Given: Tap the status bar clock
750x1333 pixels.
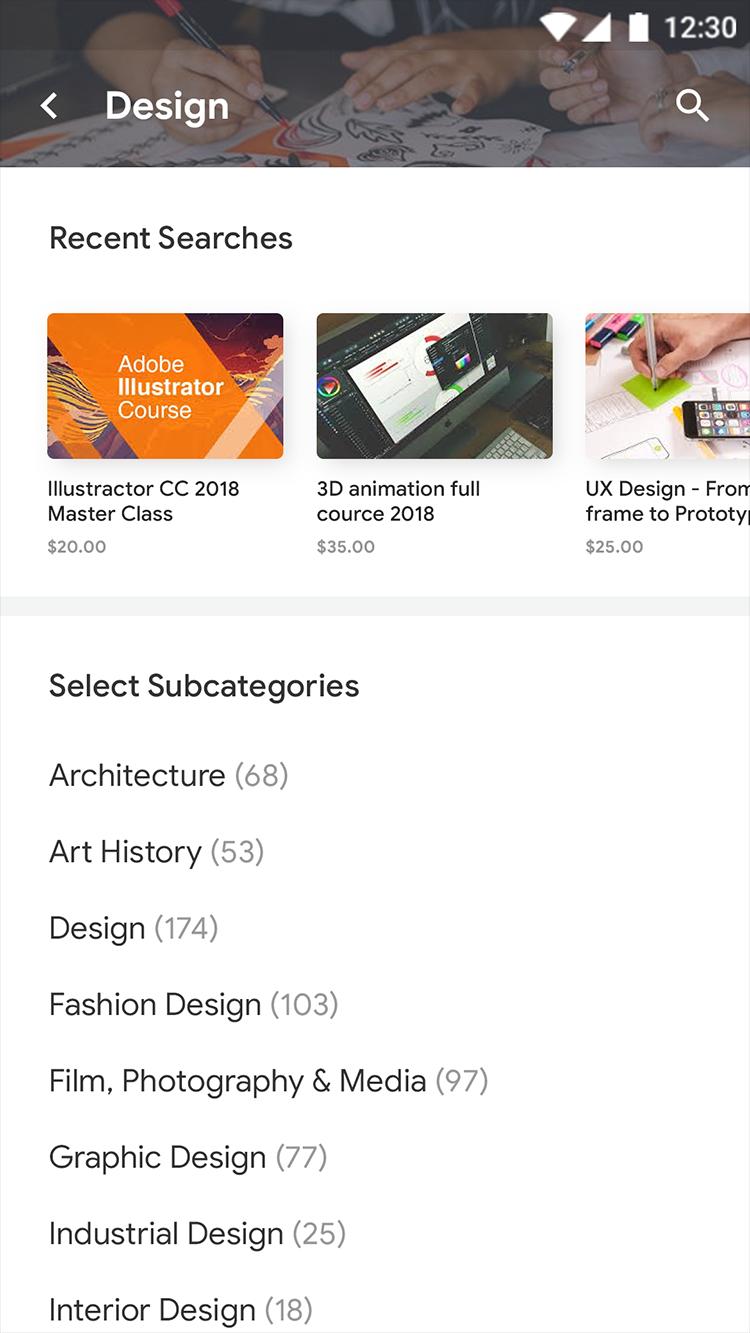Looking at the screenshot, I should click(700, 27).
